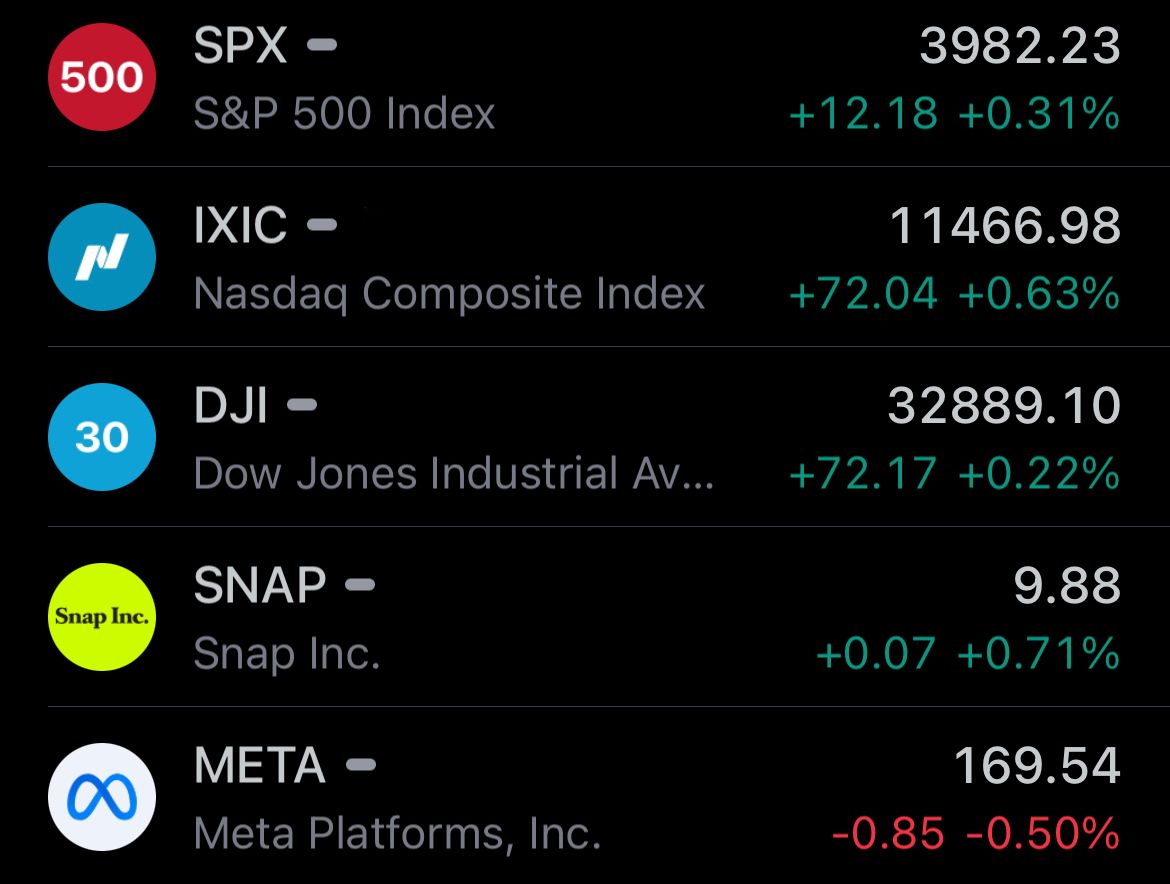Open the Nasdaq Composite Index name
Viewport: 1170px width, 884px height.
pyautogui.click(x=449, y=293)
